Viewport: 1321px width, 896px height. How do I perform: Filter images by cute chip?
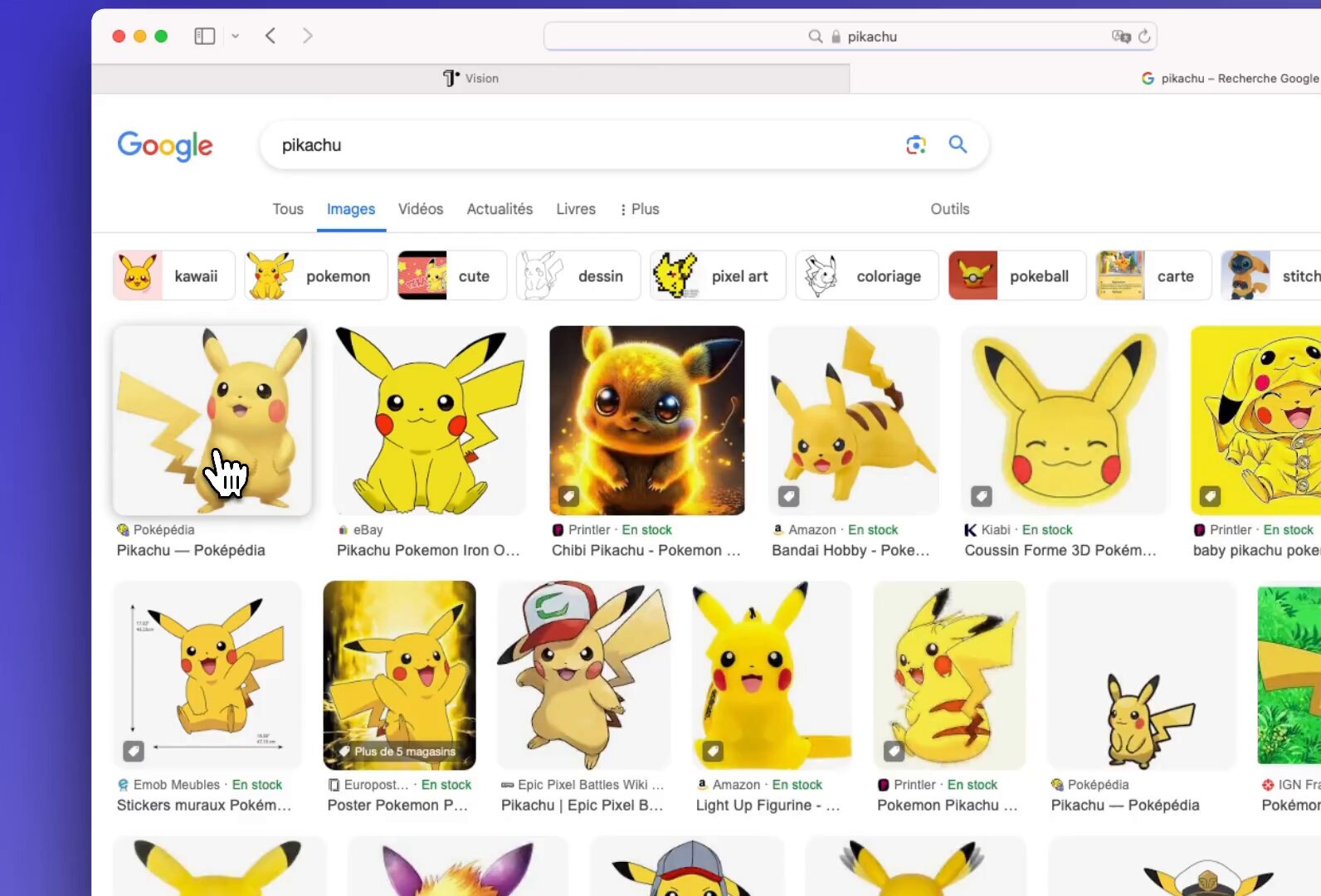coord(452,275)
